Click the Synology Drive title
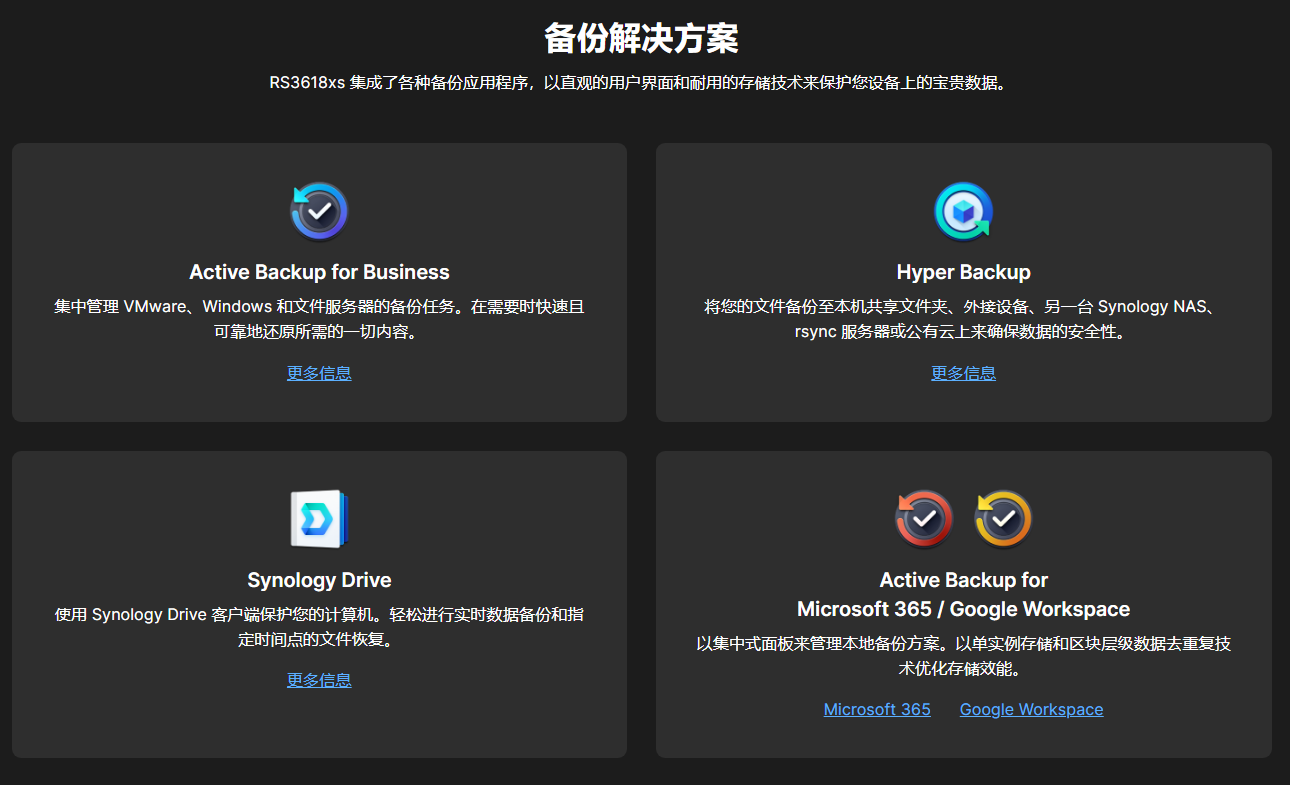This screenshot has width=1290, height=785. [x=319, y=580]
